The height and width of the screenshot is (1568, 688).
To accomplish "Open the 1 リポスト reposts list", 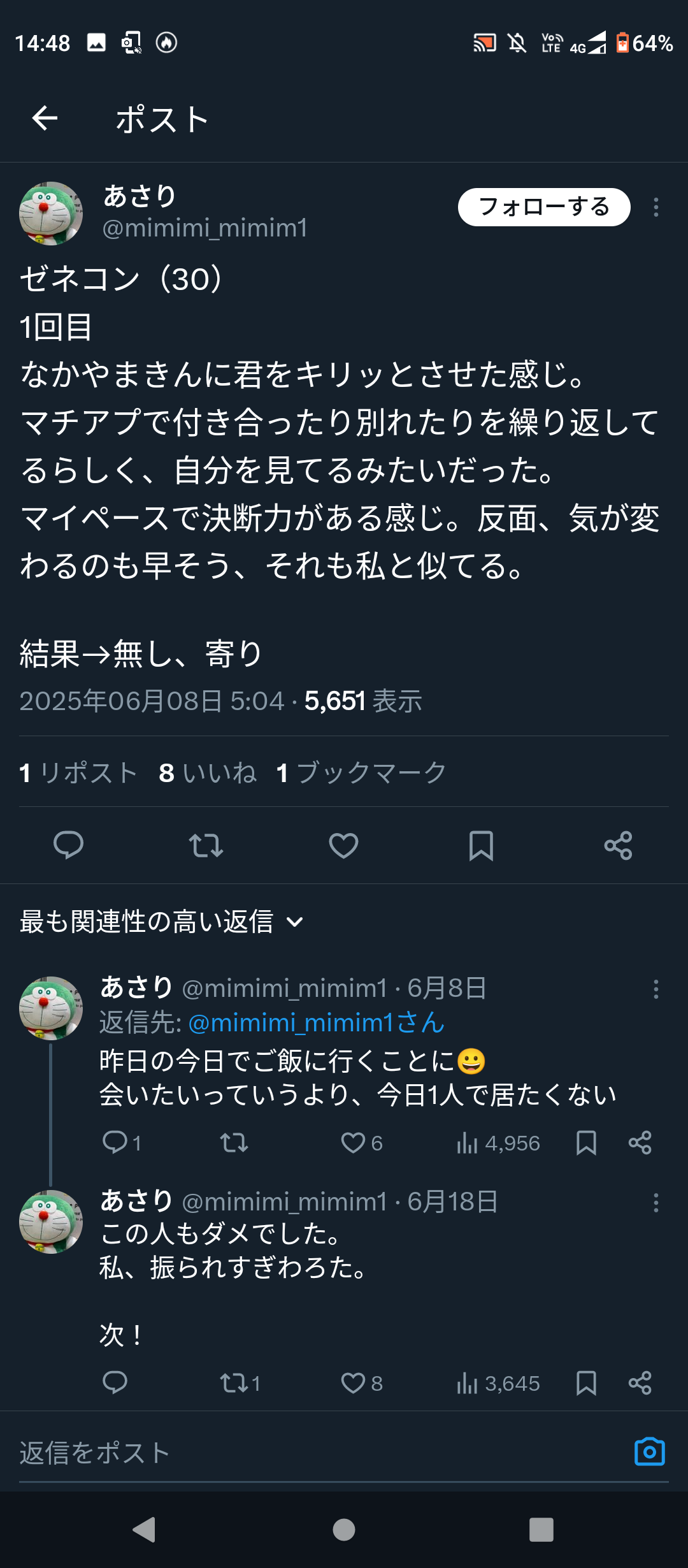I will click(78, 773).
